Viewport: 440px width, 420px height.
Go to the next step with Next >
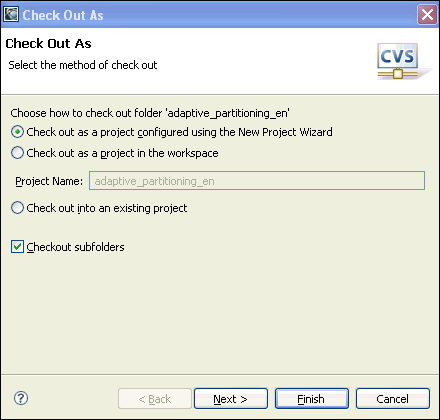coord(231,398)
